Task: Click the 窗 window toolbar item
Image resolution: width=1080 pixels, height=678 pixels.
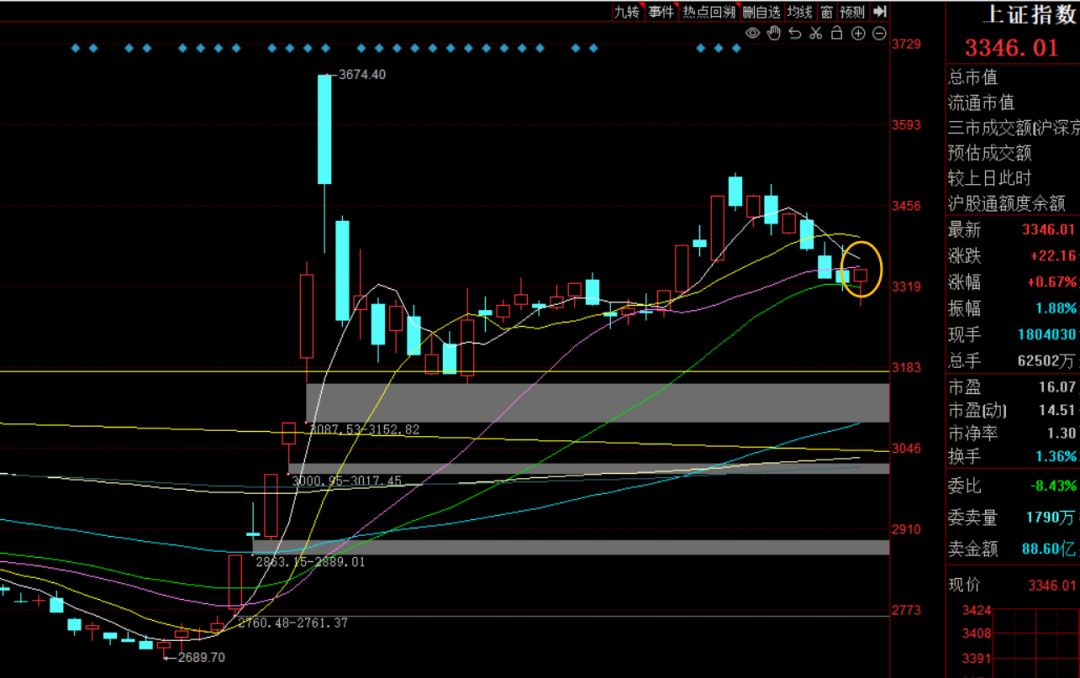Action: (826, 12)
